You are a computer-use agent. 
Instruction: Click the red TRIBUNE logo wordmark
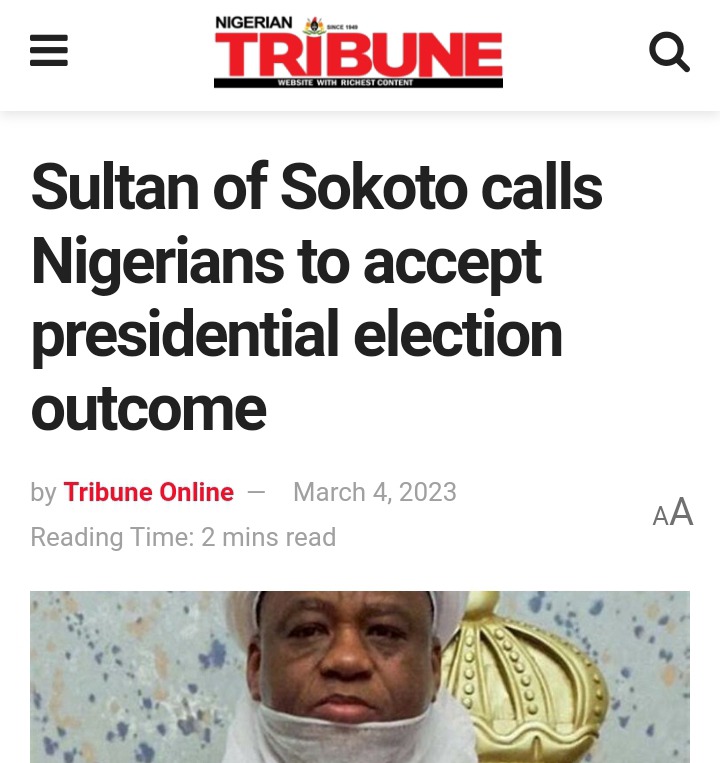click(358, 56)
